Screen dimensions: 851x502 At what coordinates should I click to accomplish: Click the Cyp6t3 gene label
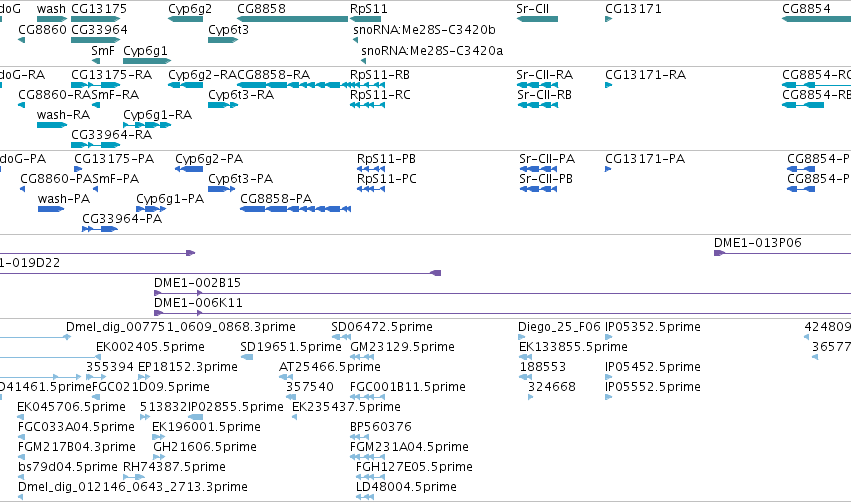228,29
